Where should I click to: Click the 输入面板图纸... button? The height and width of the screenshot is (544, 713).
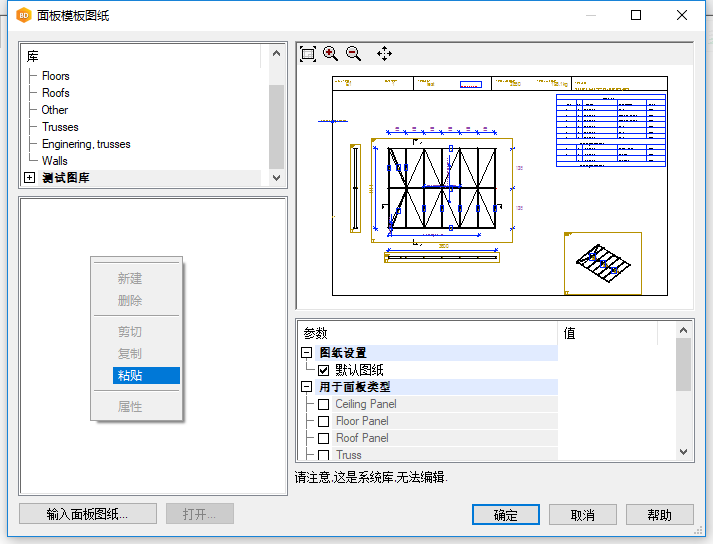coord(88,514)
